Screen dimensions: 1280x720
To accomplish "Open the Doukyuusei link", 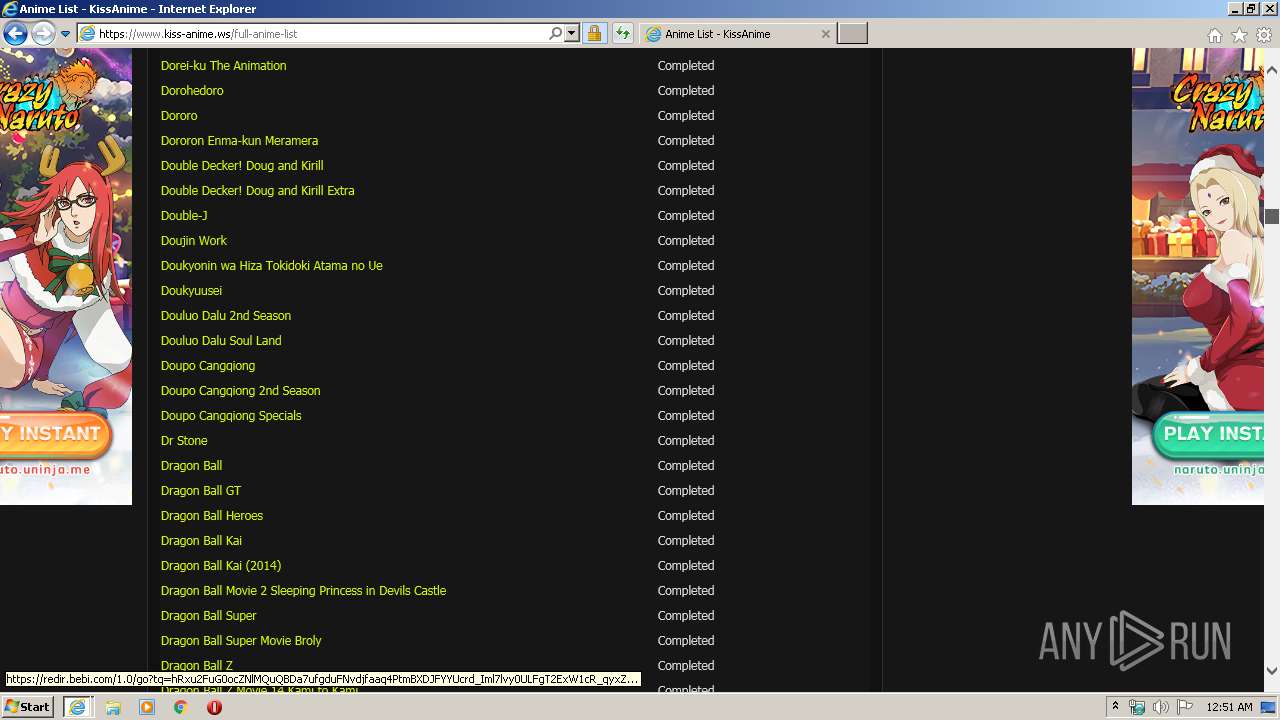I will 191,291.
